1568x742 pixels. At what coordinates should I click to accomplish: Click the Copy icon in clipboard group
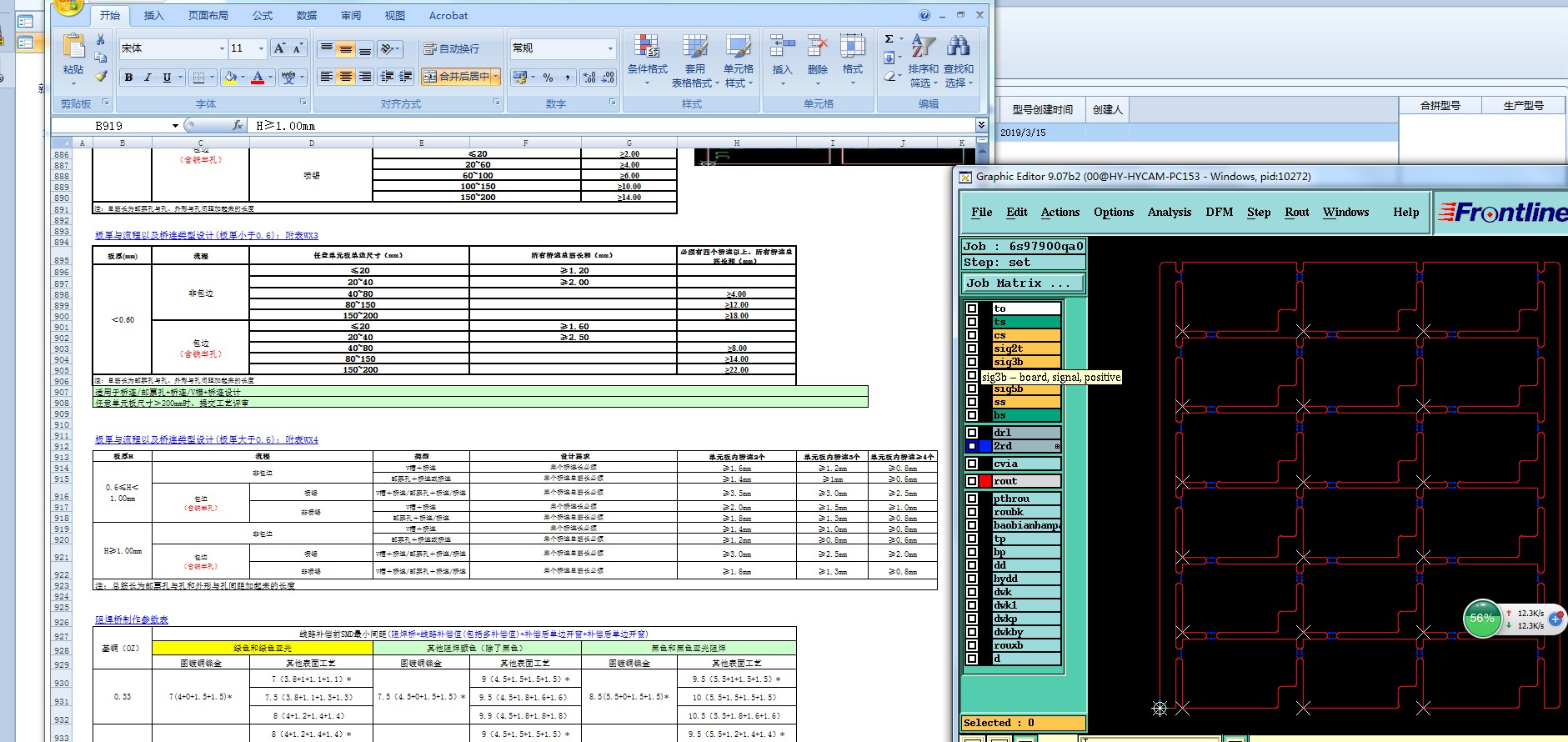(x=101, y=58)
